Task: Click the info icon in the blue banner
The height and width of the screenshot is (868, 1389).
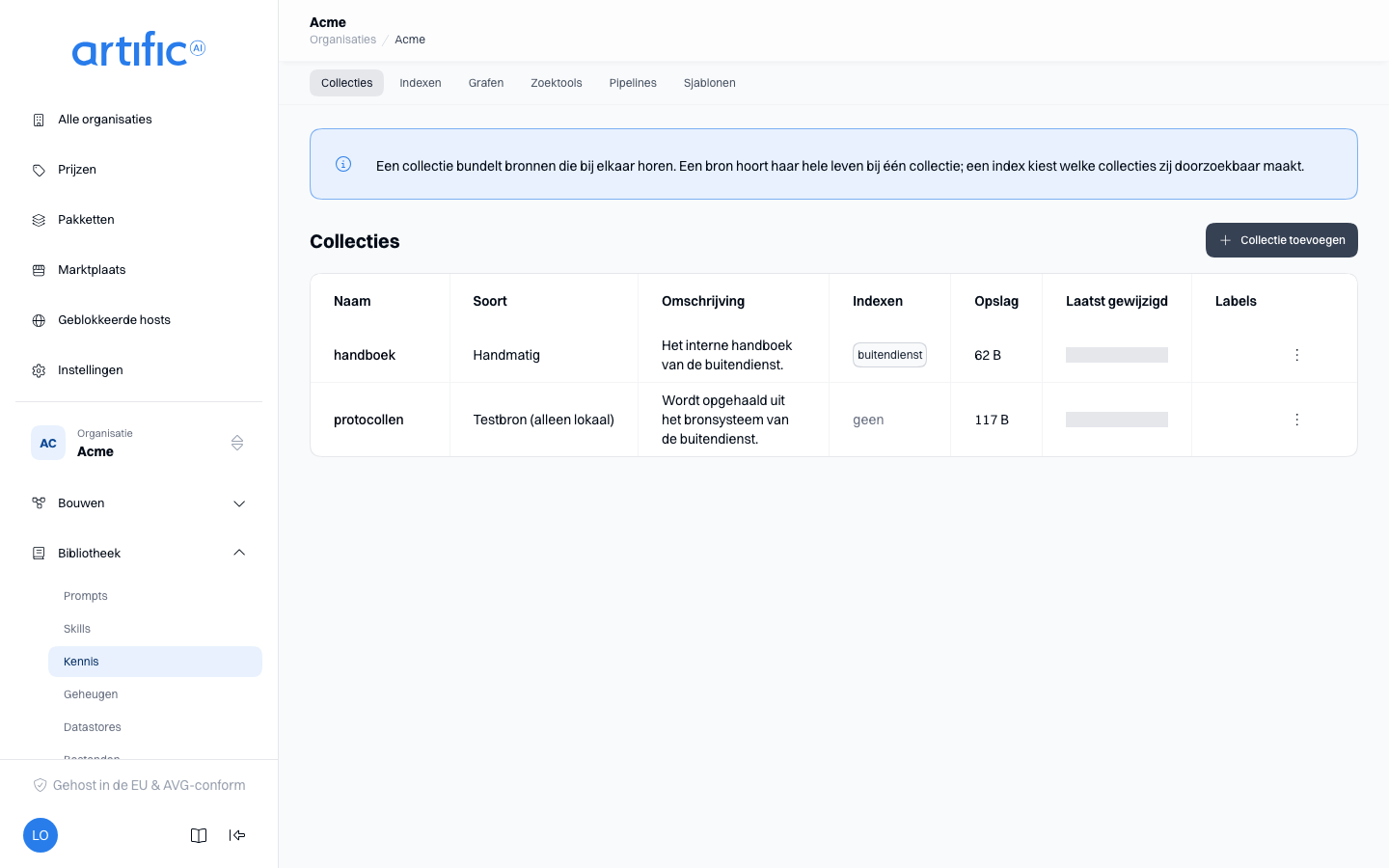Action: click(x=343, y=164)
